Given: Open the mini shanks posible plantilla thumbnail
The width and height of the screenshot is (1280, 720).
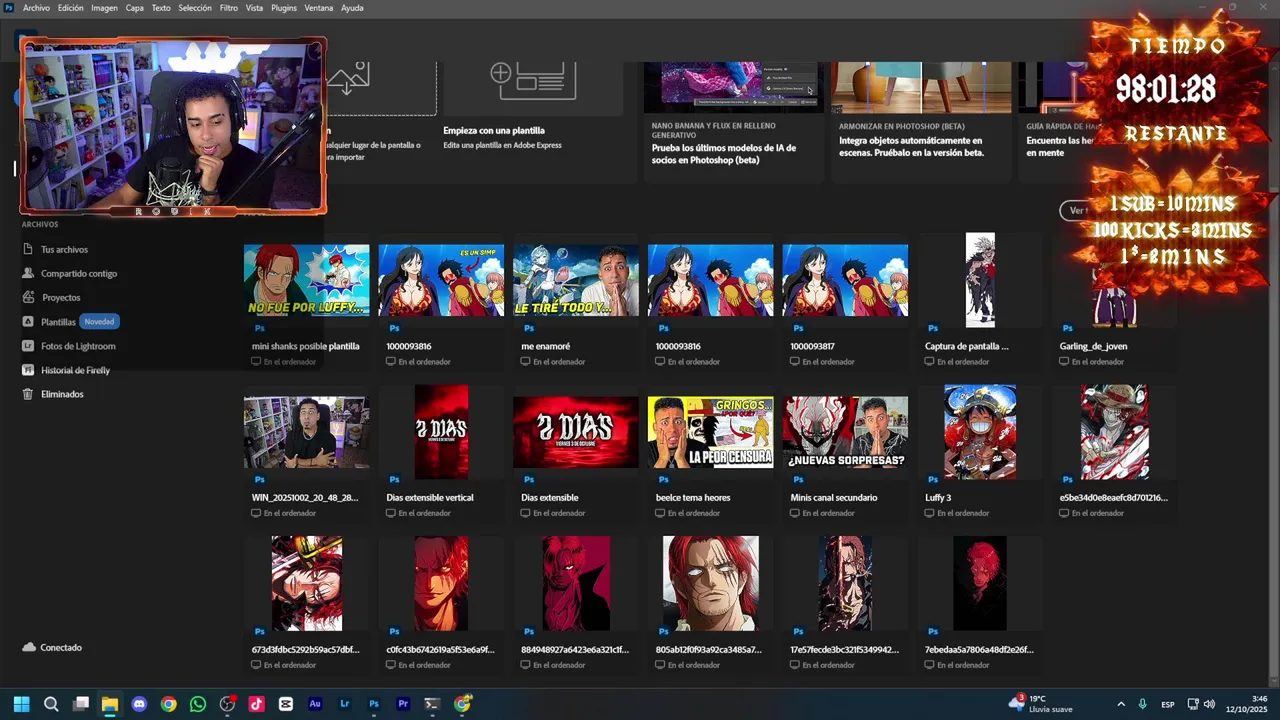Looking at the screenshot, I should coord(306,280).
